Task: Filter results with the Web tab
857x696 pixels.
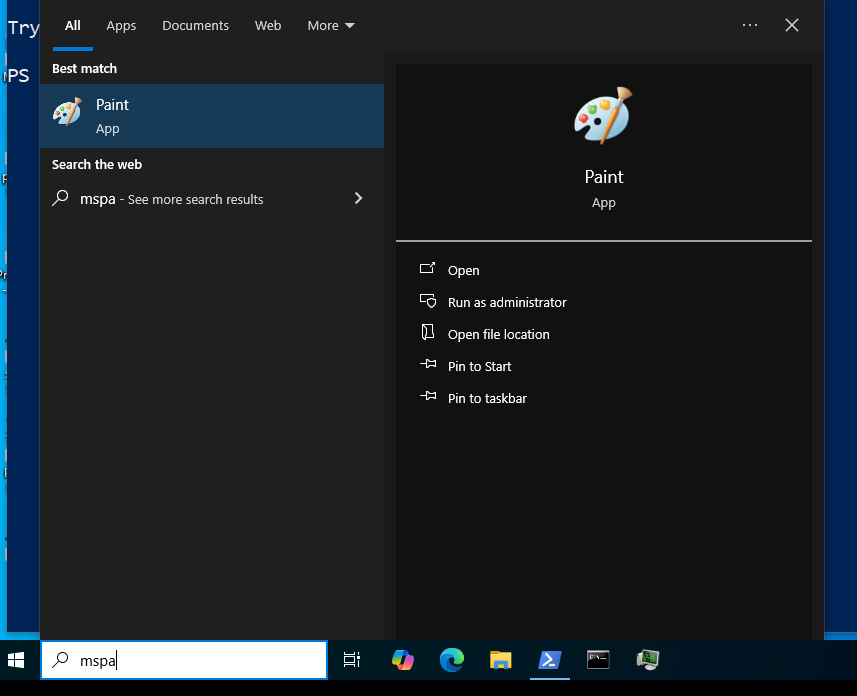Action: tap(268, 26)
